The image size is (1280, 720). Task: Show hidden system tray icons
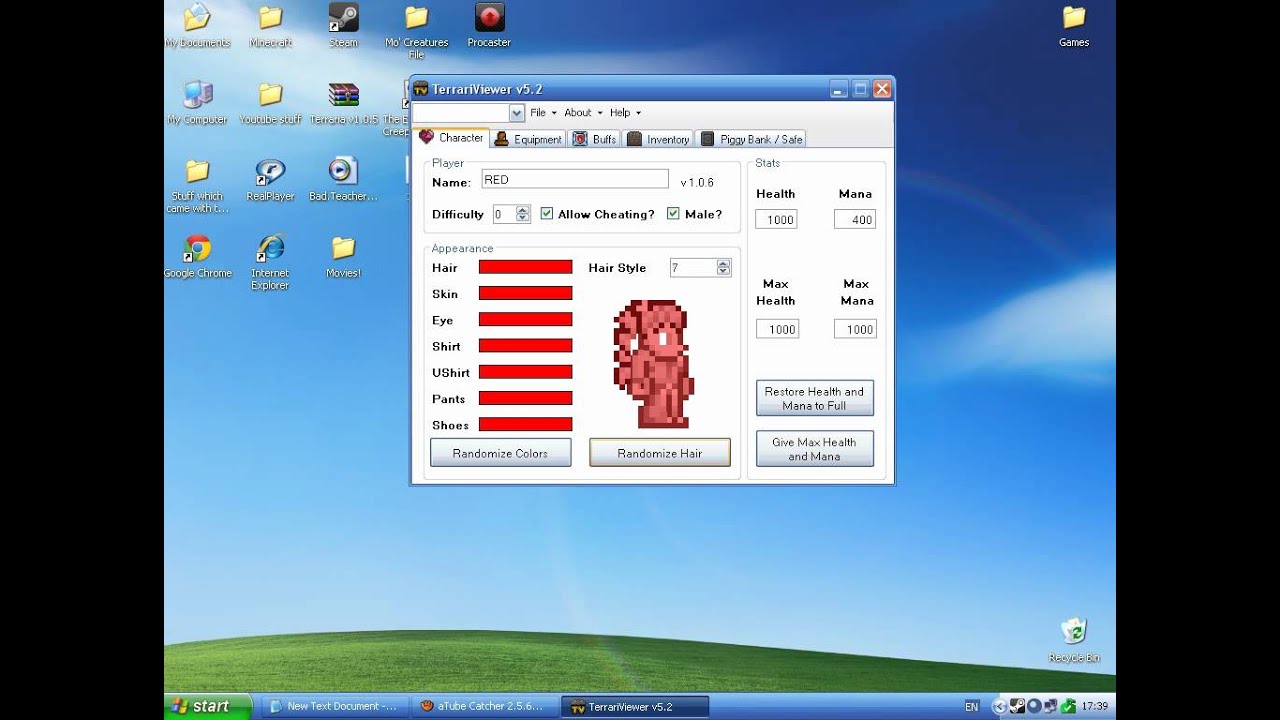click(999, 706)
